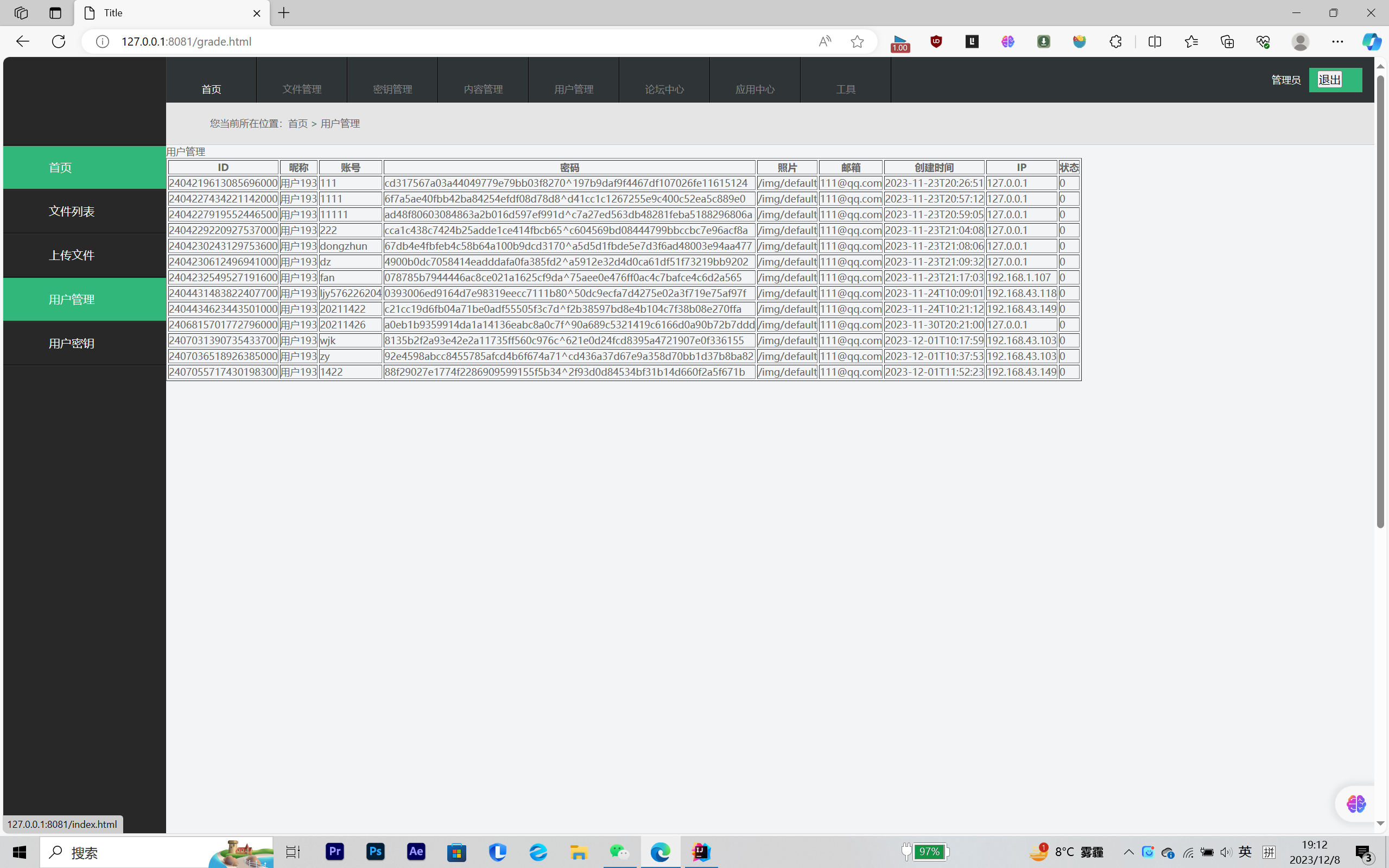Select 上传文件 in the left sidebar
Viewport: 1389px width, 868px height.
(72, 256)
